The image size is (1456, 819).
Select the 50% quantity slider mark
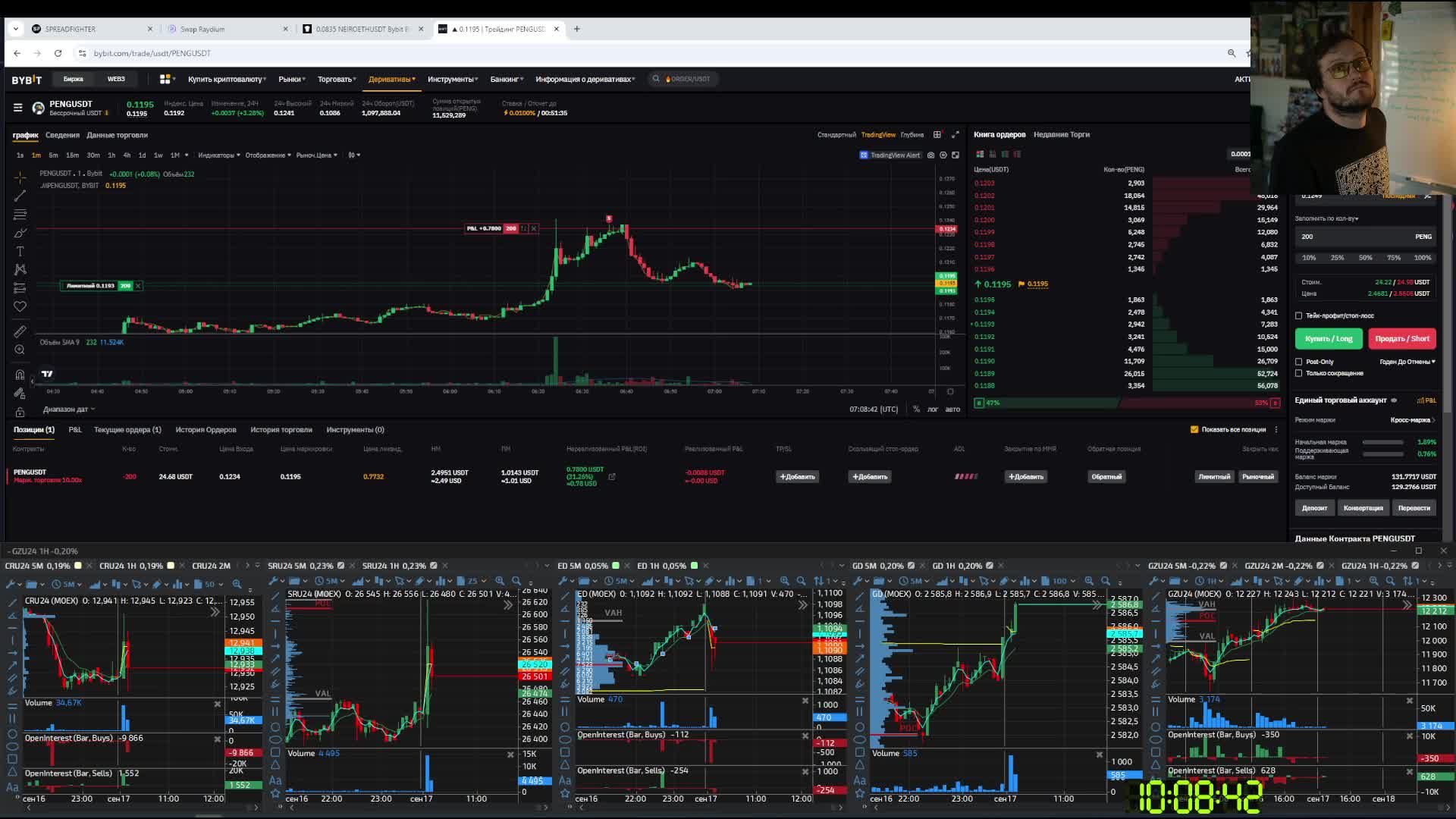tap(1365, 258)
